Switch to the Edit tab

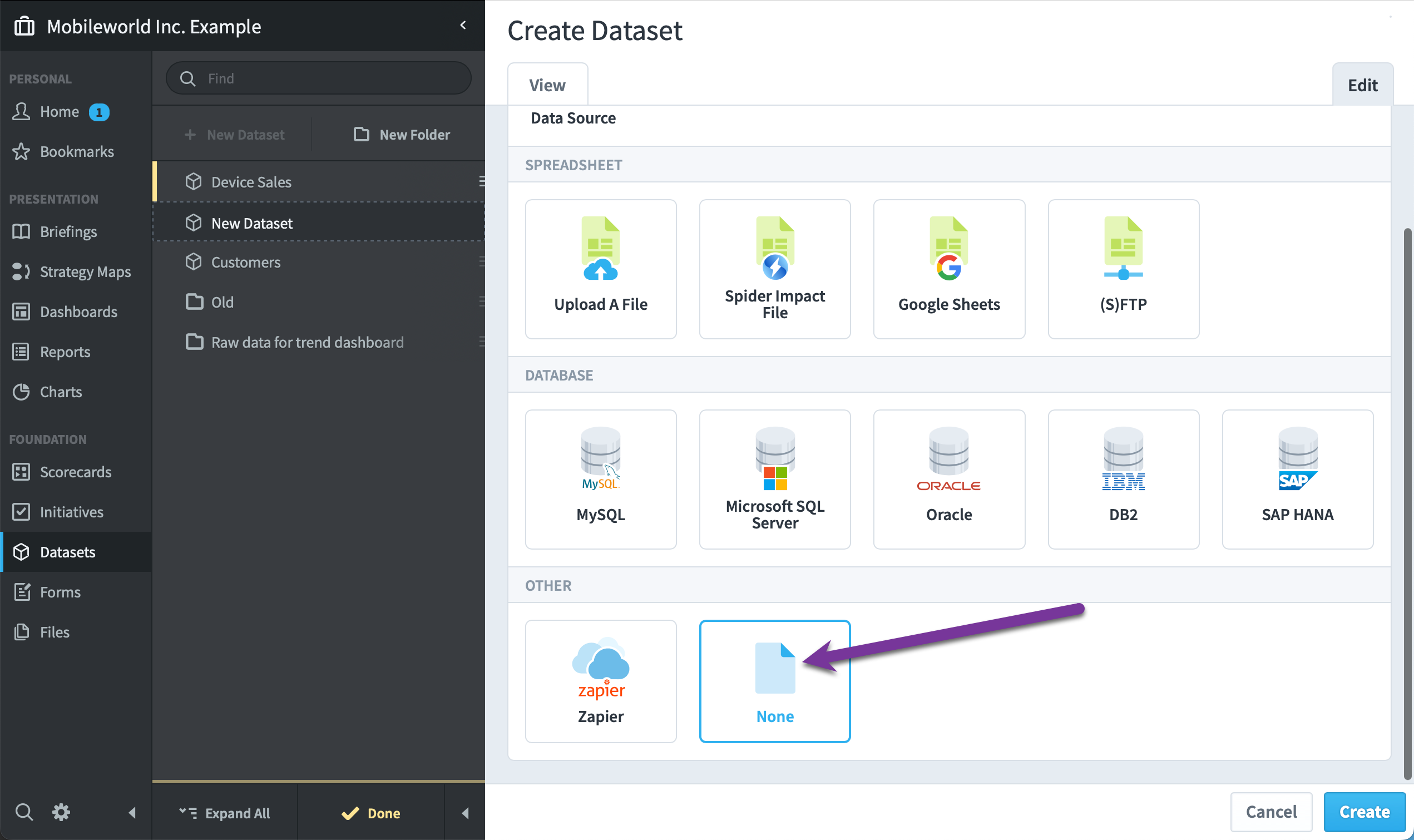point(1362,85)
